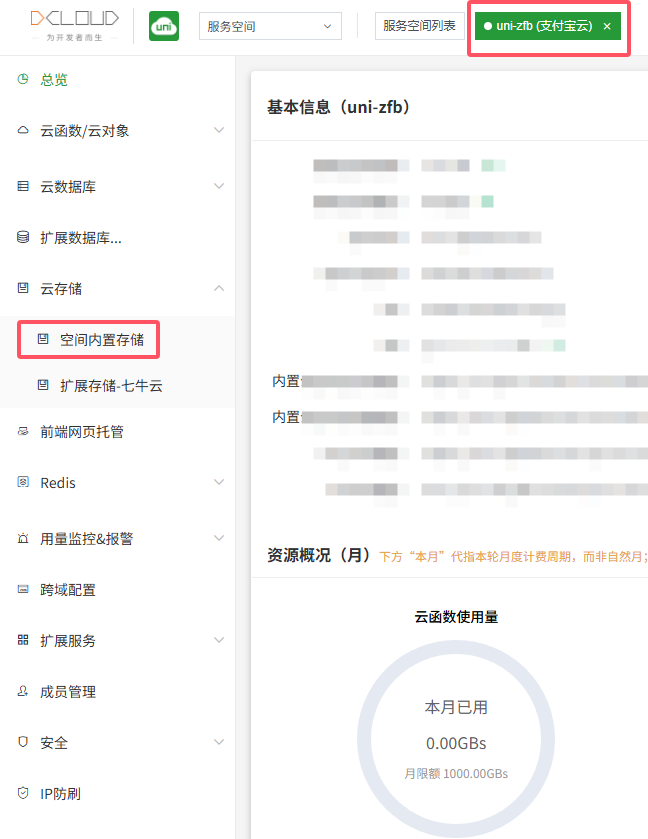Open the 云数据库 menu item
The width and height of the screenshot is (648, 839).
point(68,187)
